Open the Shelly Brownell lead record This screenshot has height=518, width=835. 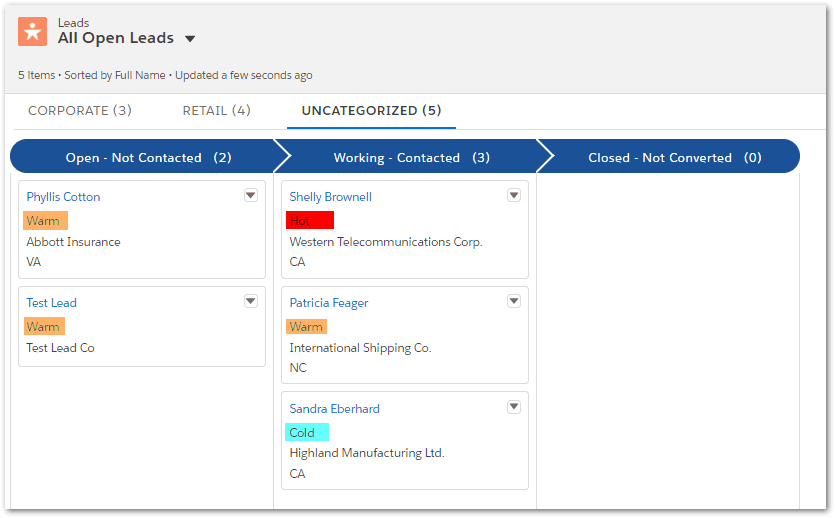click(330, 197)
